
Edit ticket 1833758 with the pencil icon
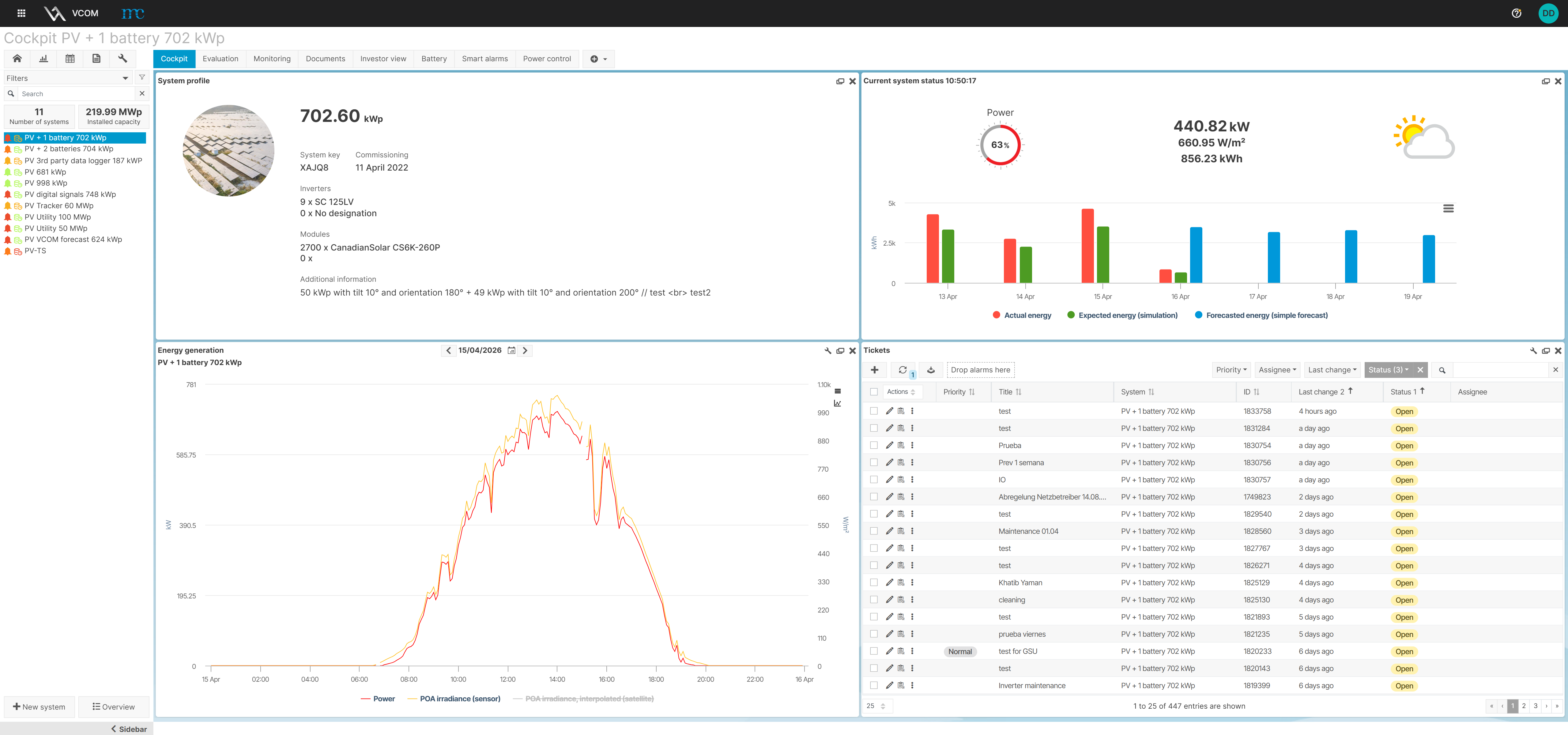[x=889, y=411]
